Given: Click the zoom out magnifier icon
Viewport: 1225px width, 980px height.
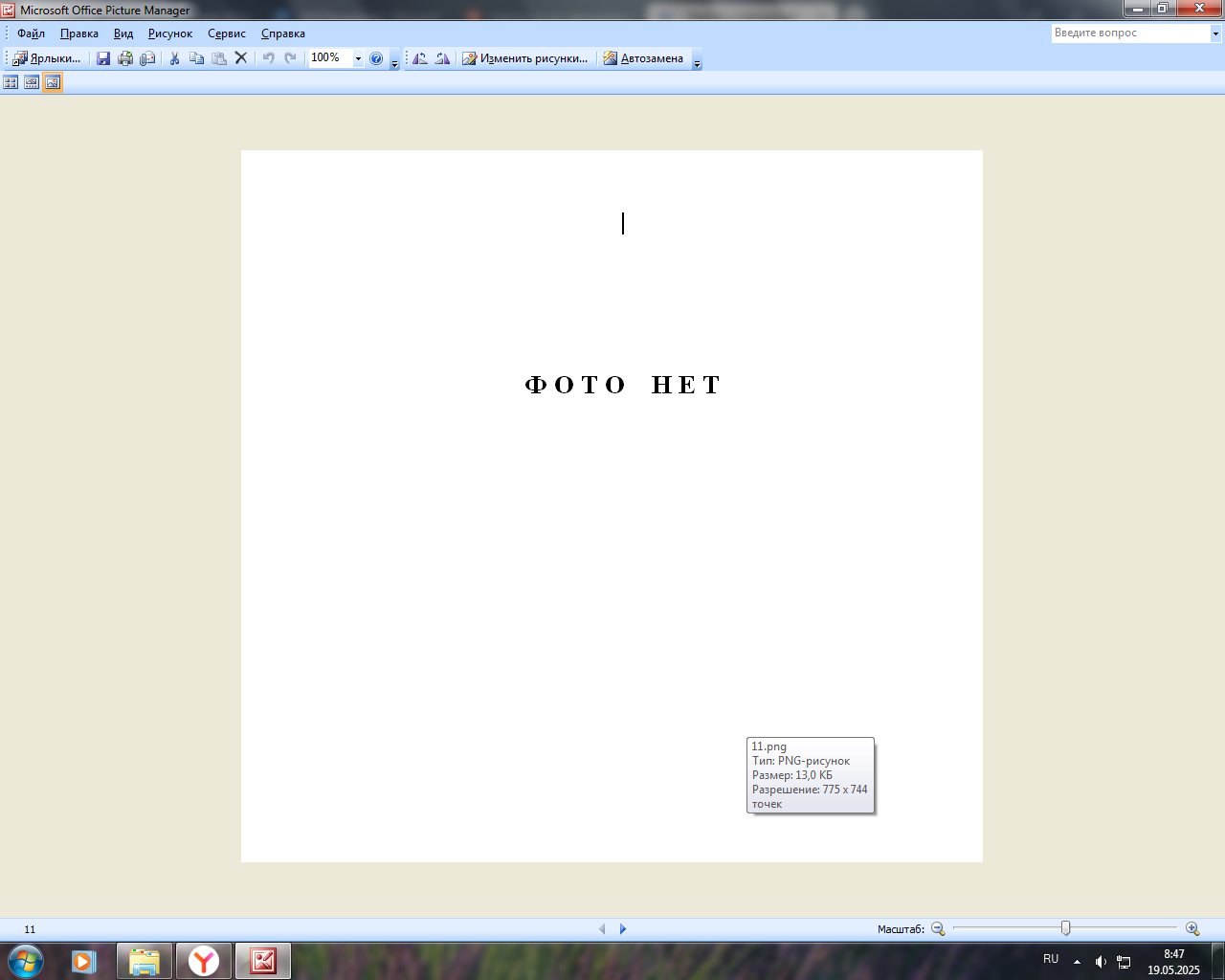Looking at the screenshot, I should (x=938, y=929).
